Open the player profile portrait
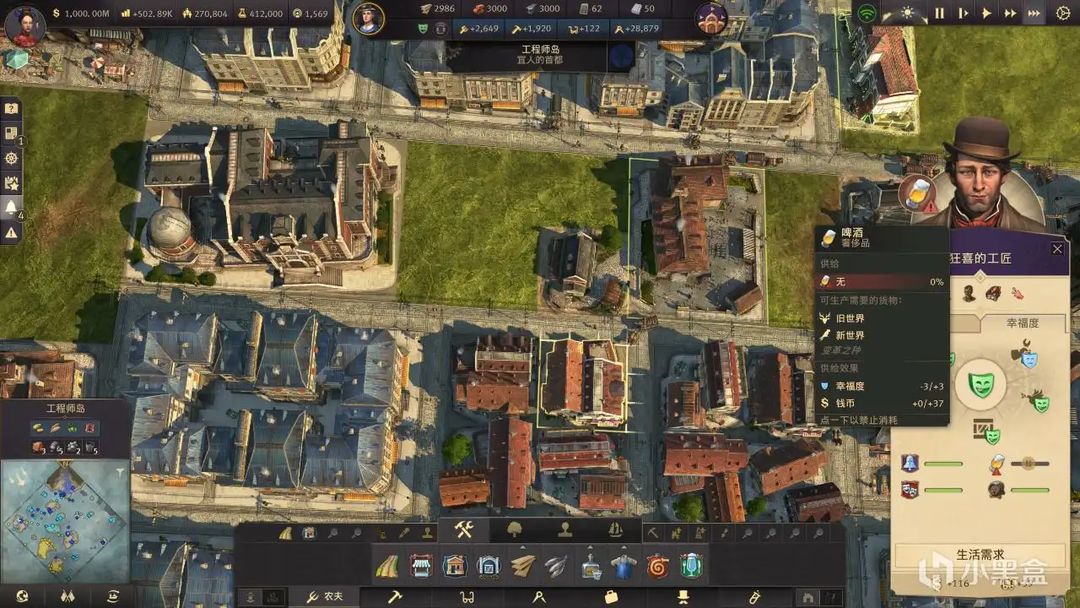The image size is (1080, 608). pyautogui.click(x=25, y=25)
